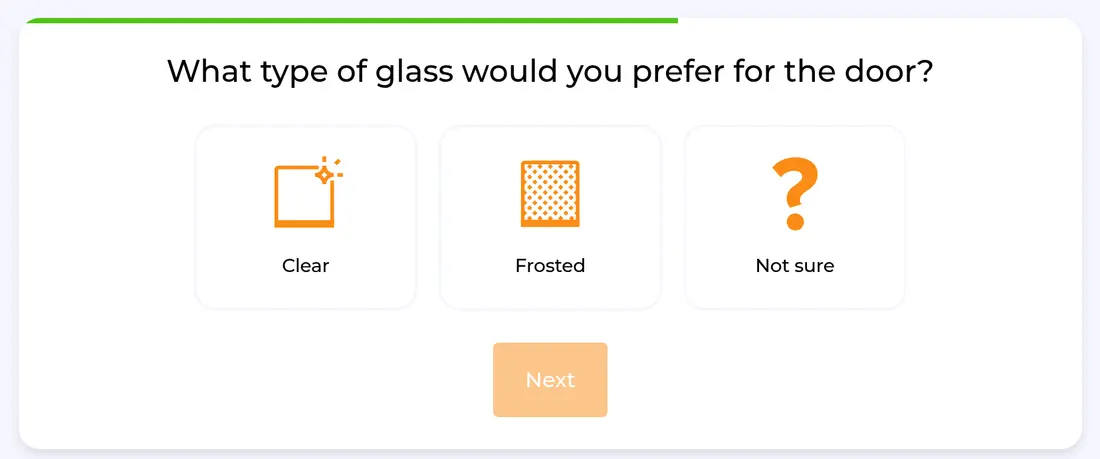Image resolution: width=1100 pixels, height=459 pixels.
Task: Click the bottom edge of the clear pane icon
Action: pyautogui.click(x=304, y=224)
